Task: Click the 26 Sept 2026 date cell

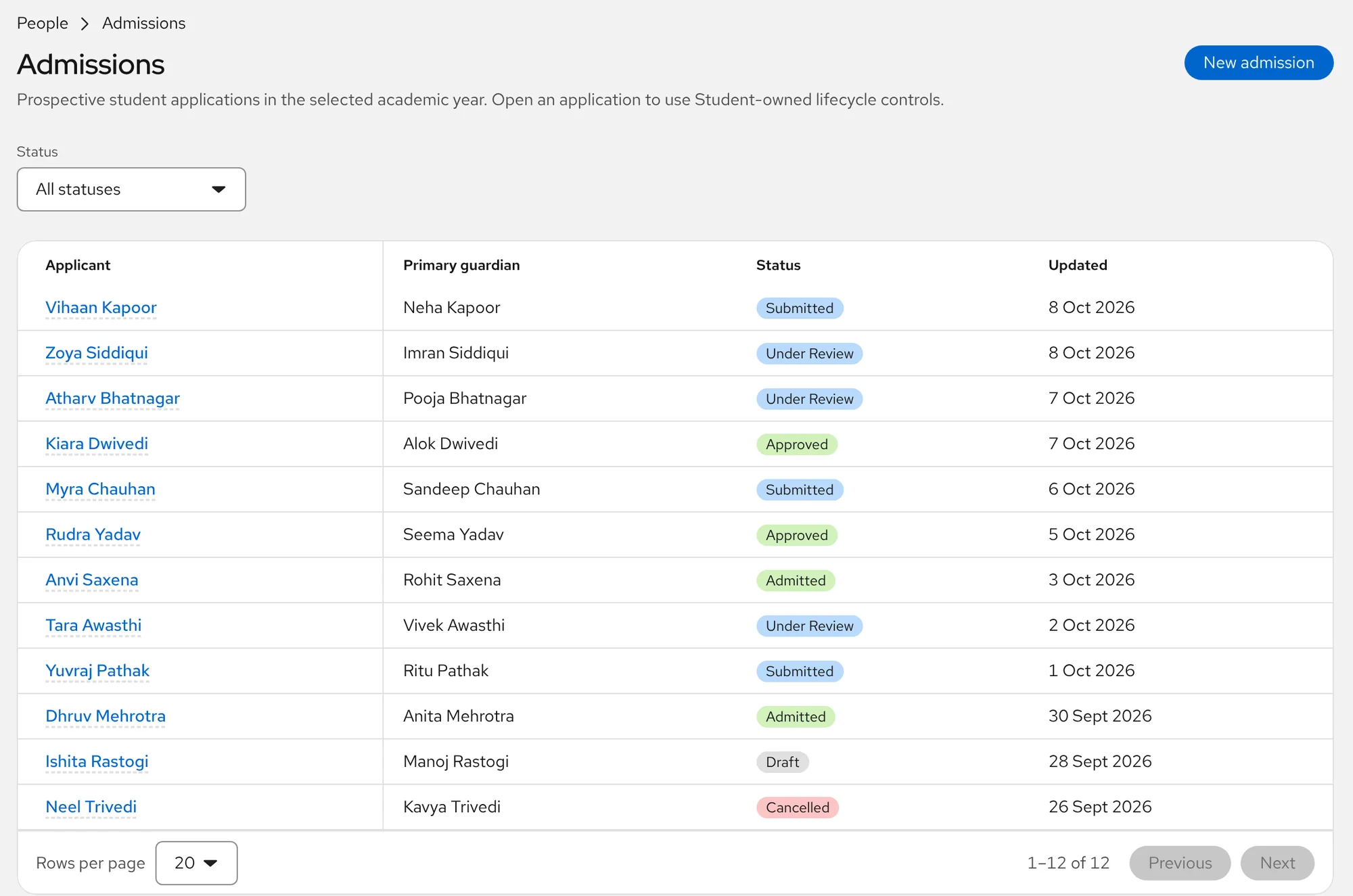Action: pos(1100,807)
